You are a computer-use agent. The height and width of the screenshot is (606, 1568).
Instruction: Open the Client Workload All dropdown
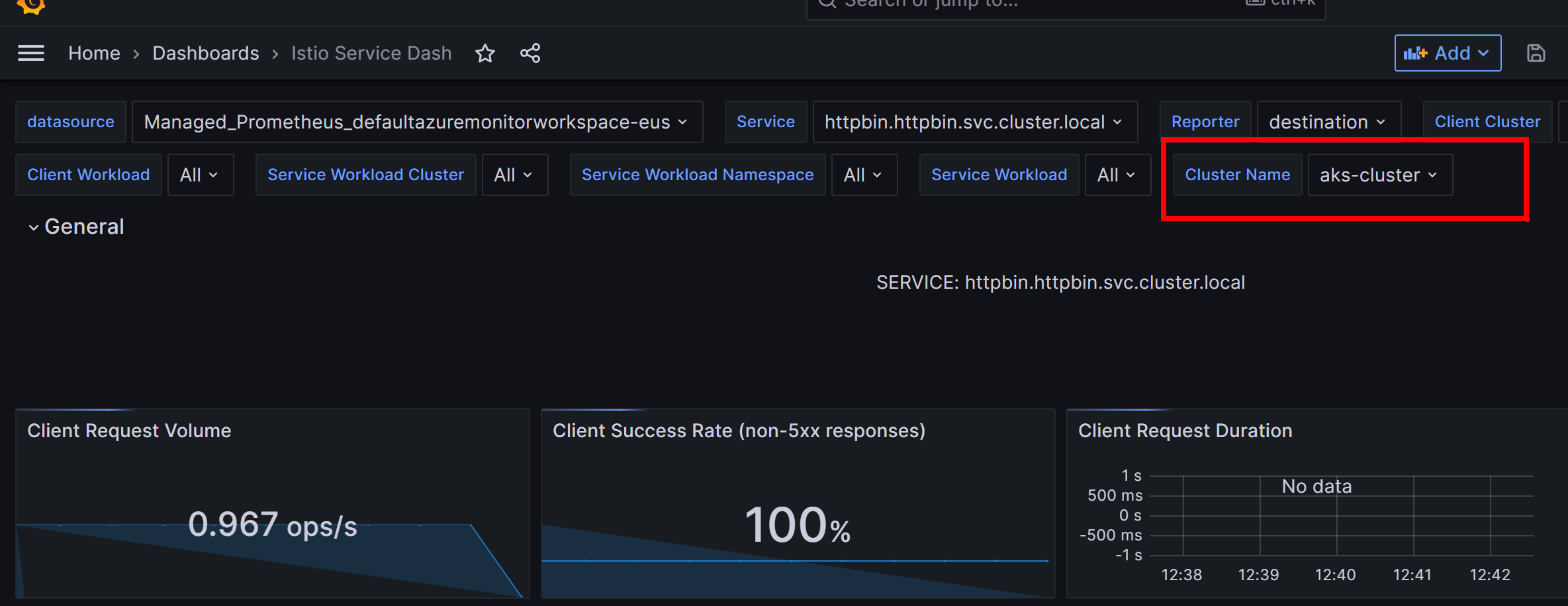[200, 175]
